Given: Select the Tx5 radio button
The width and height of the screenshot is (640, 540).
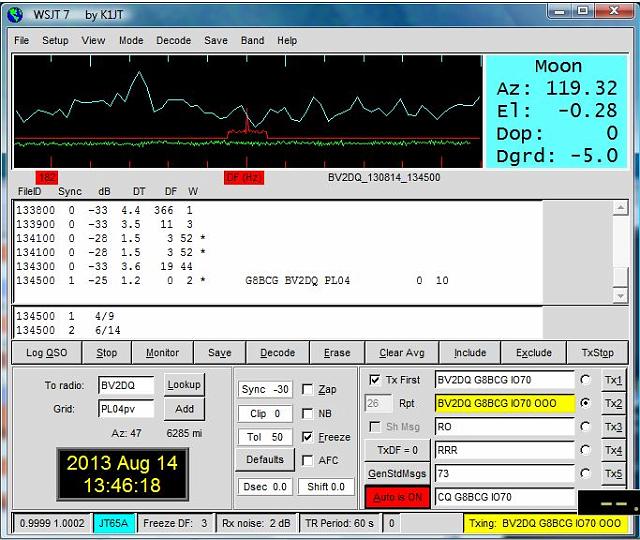Looking at the screenshot, I should (585, 473).
